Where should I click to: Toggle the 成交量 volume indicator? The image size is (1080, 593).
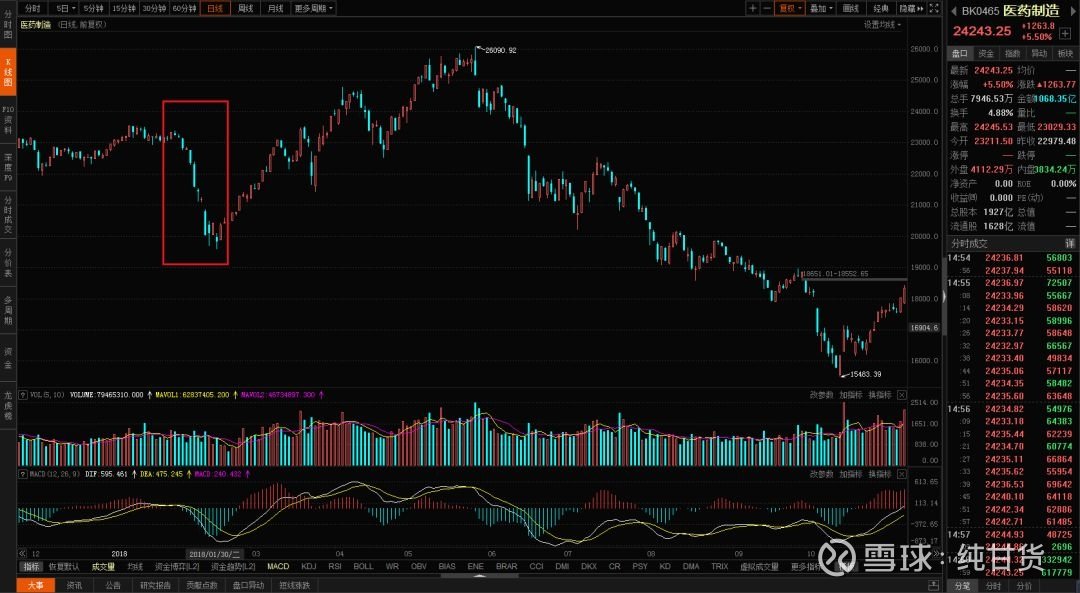(x=103, y=566)
